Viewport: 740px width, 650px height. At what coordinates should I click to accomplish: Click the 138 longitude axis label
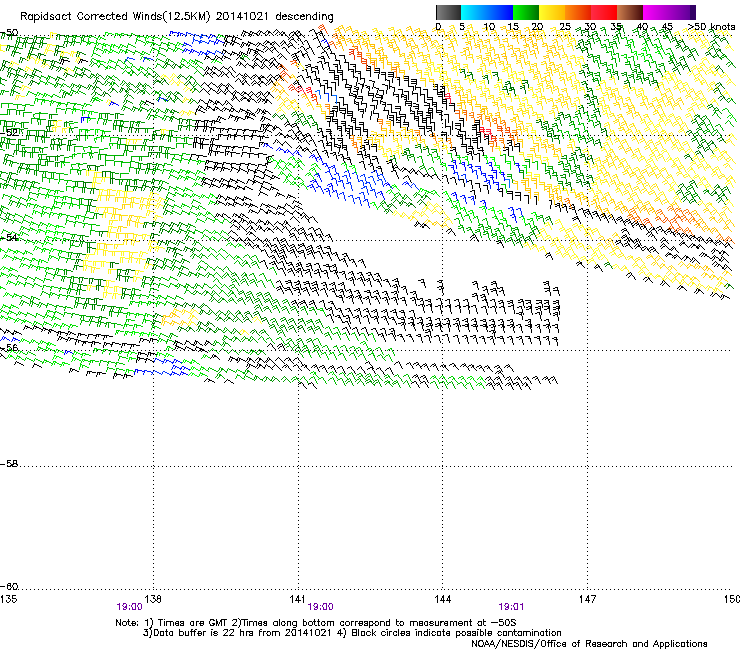click(x=153, y=599)
